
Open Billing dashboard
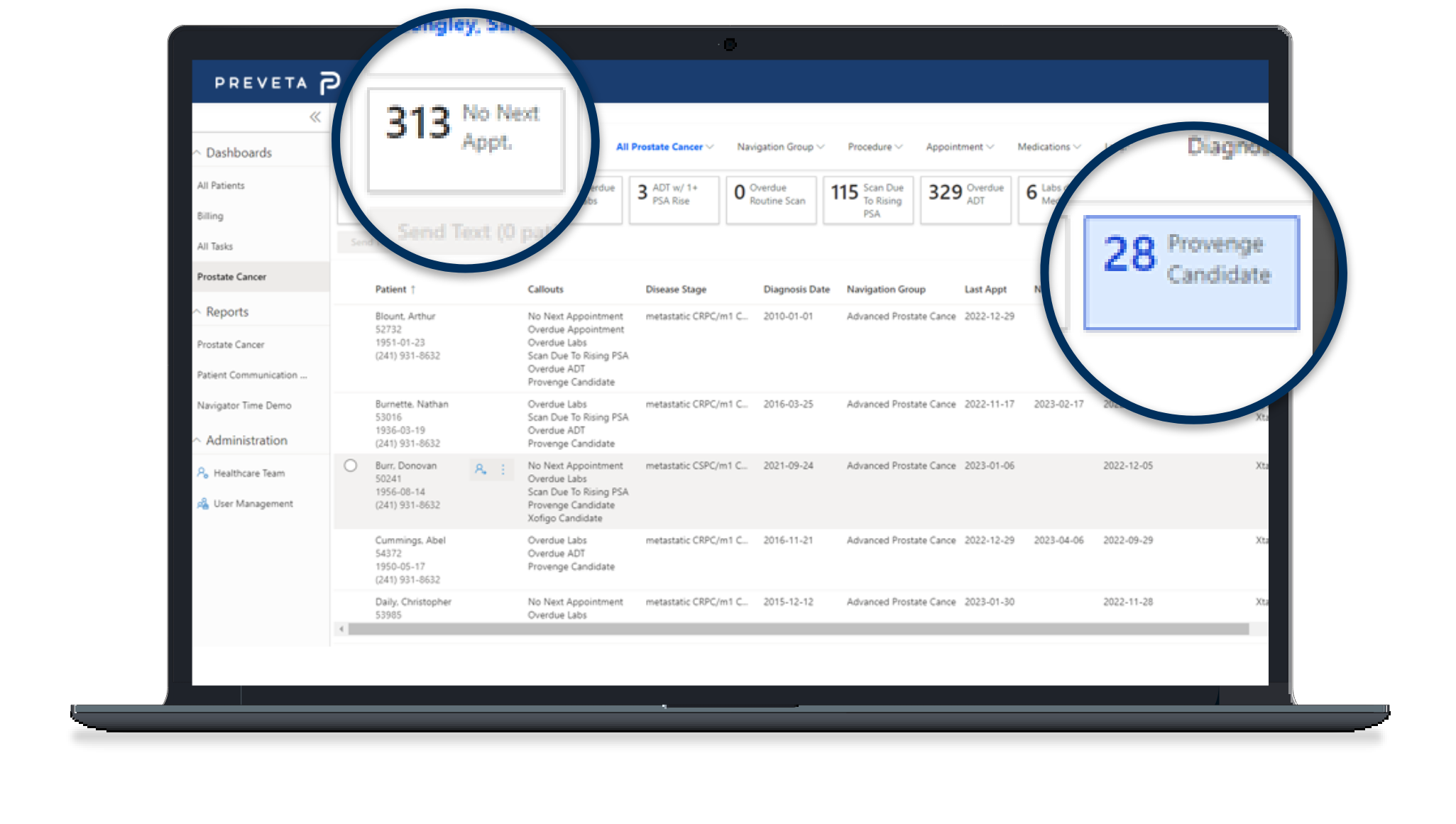coord(210,216)
